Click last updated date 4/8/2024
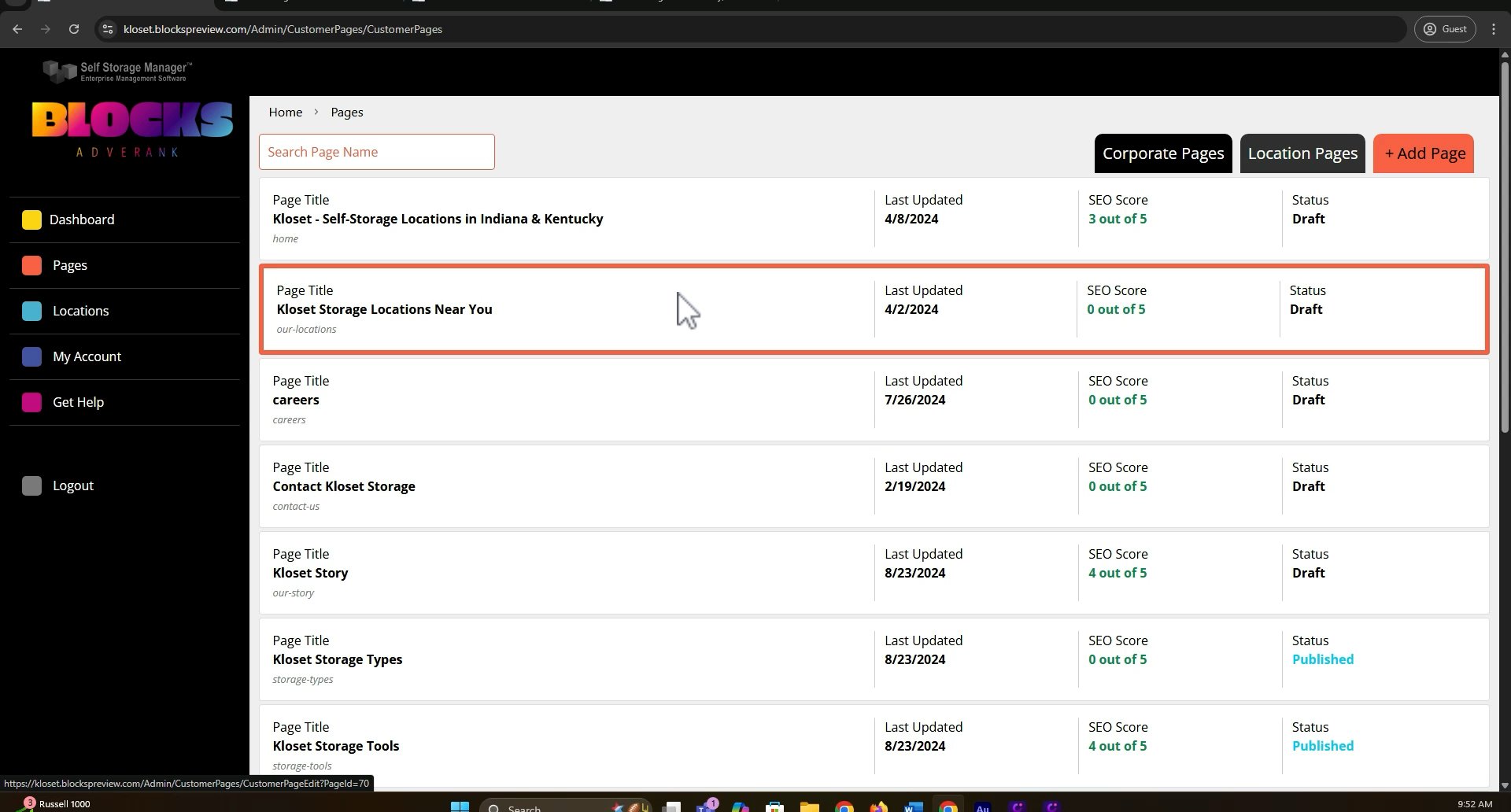The width and height of the screenshot is (1511, 812). pyautogui.click(x=911, y=219)
